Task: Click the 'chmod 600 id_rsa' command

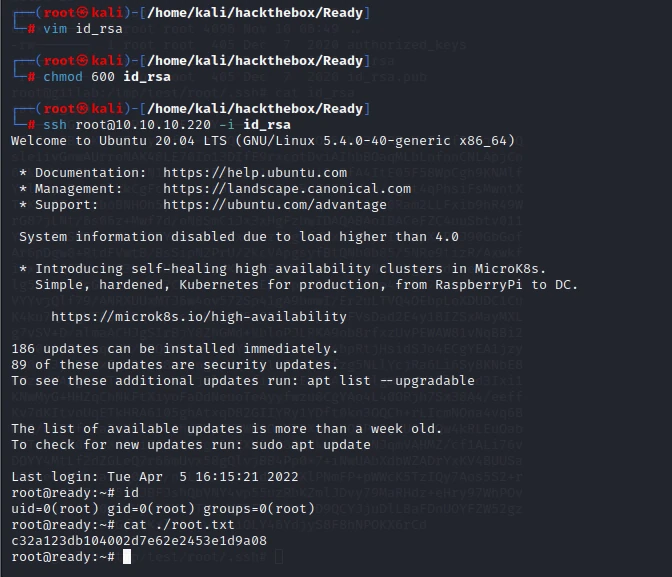Action: 107,77
